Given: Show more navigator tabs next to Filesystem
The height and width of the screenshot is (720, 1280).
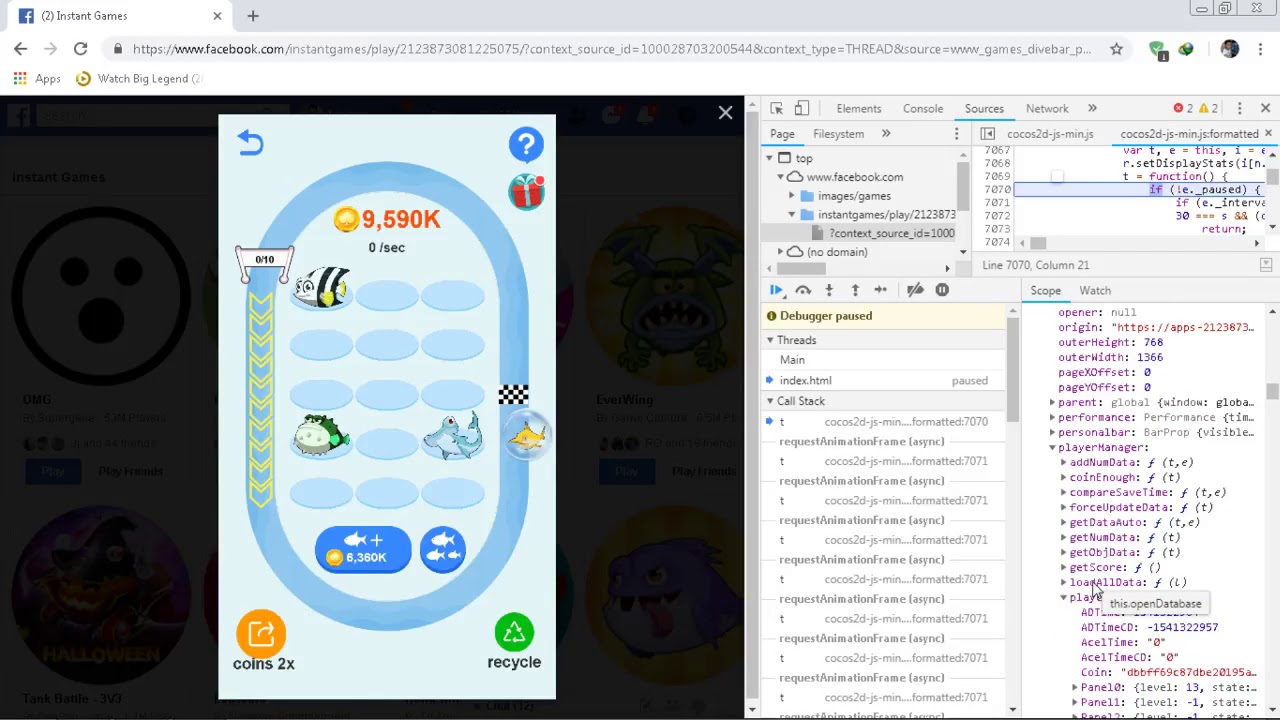Looking at the screenshot, I should [x=886, y=134].
